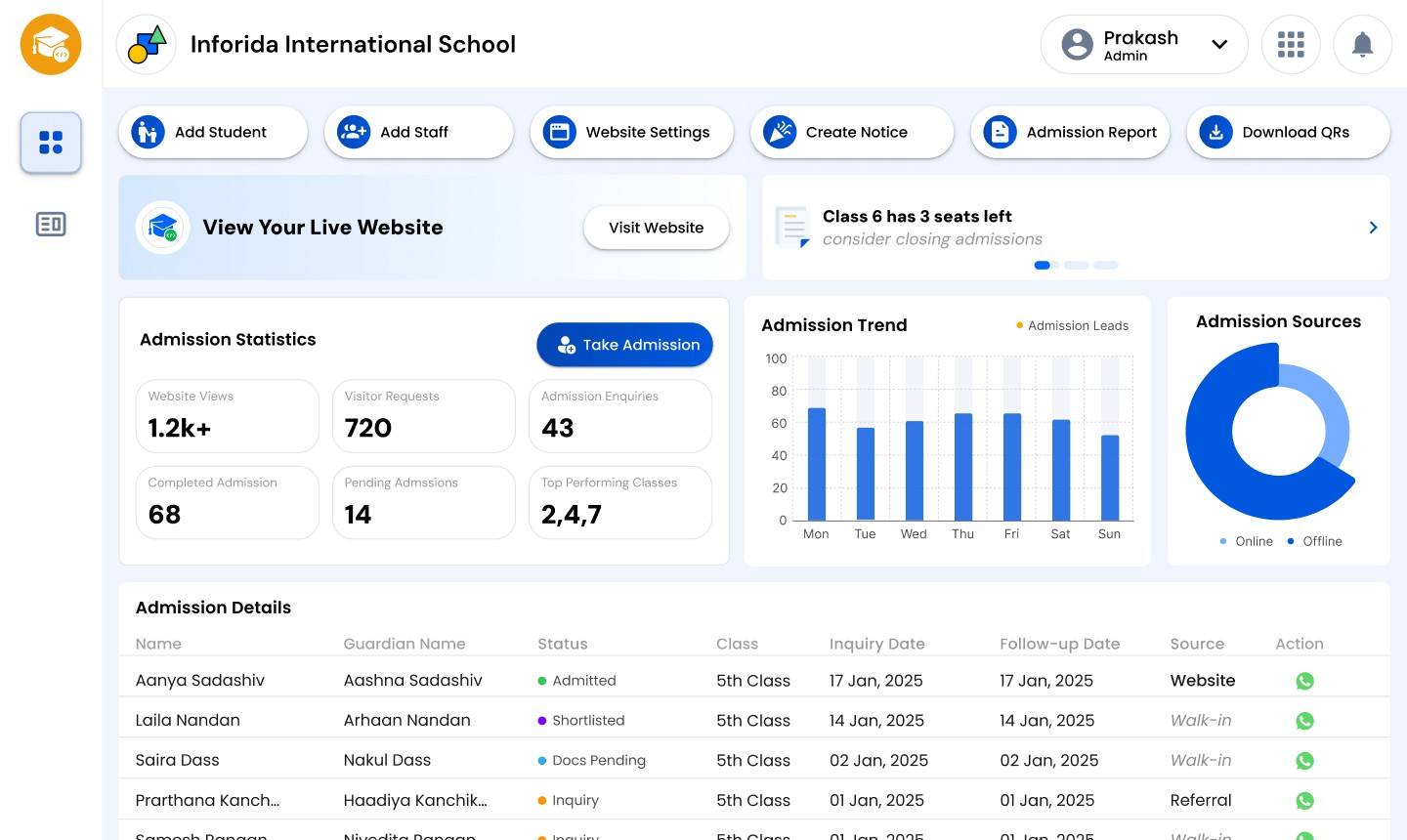
Task: Click the Visit Website button
Action: pos(656,228)
